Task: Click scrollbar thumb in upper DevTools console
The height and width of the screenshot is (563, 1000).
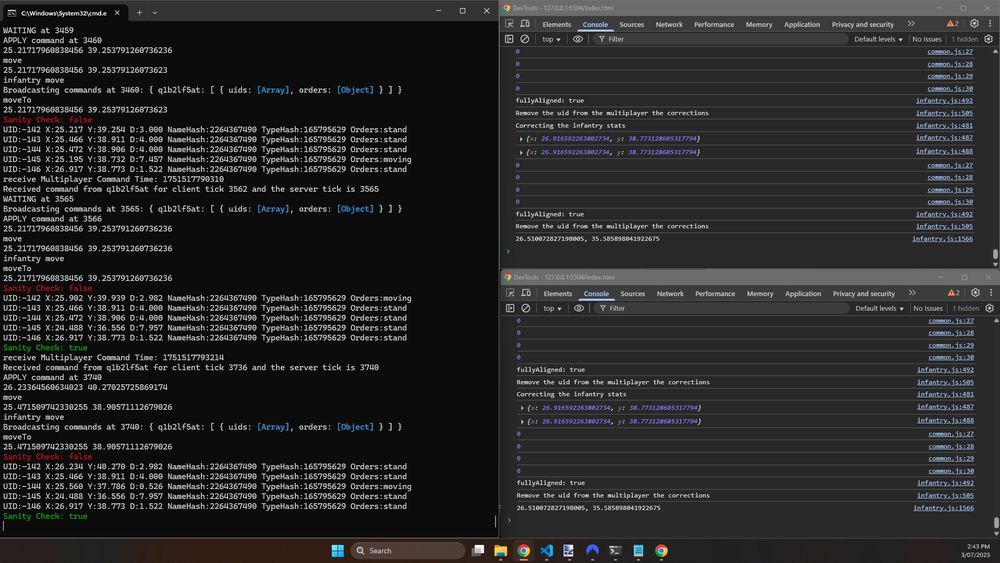Action: point(995,254)
